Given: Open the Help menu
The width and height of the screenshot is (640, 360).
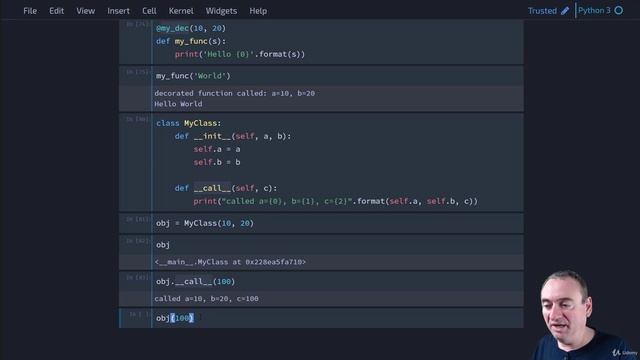Looking at the screenshot, I should point(258,11).
